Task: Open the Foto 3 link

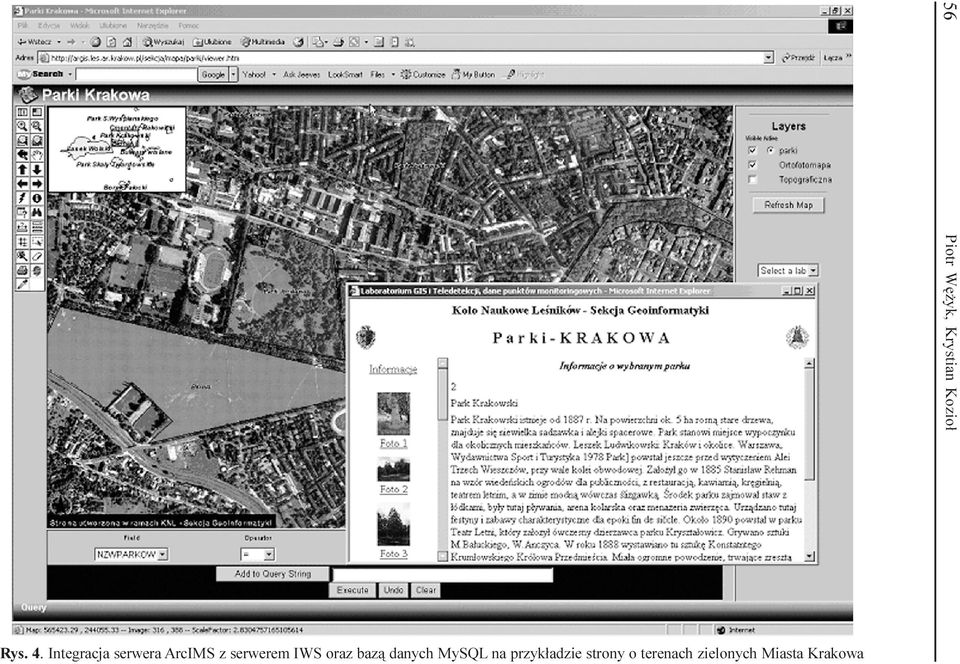Action: pyautogui.click(x=393, y=553)
